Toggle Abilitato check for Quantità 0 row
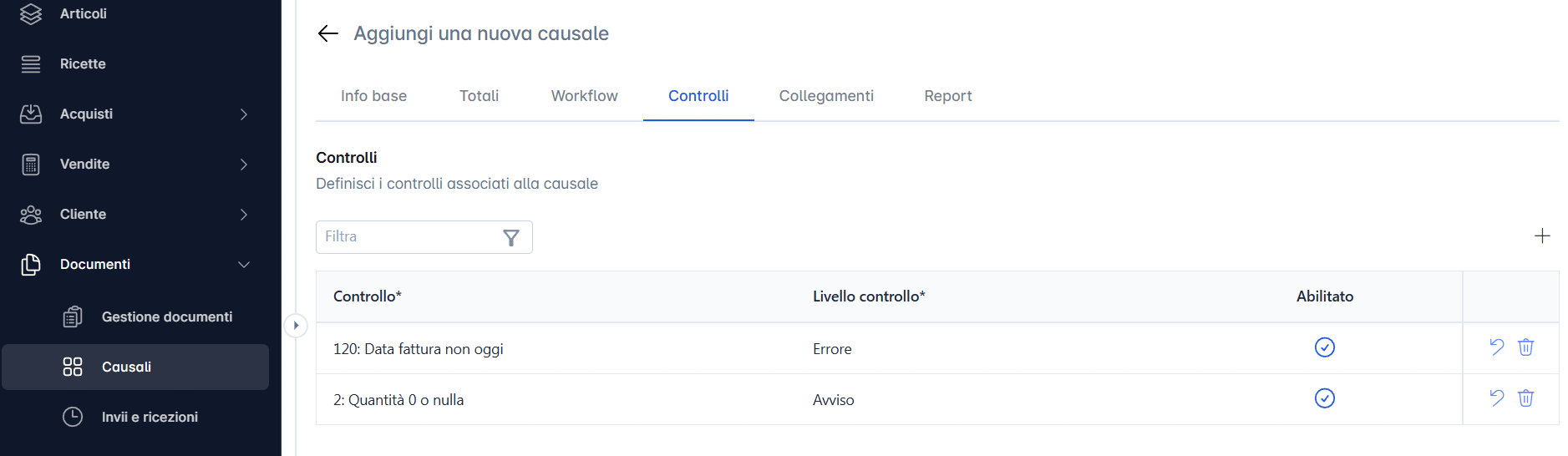Viewport: 1568px width, 456px height. (x=1324, y=398)
